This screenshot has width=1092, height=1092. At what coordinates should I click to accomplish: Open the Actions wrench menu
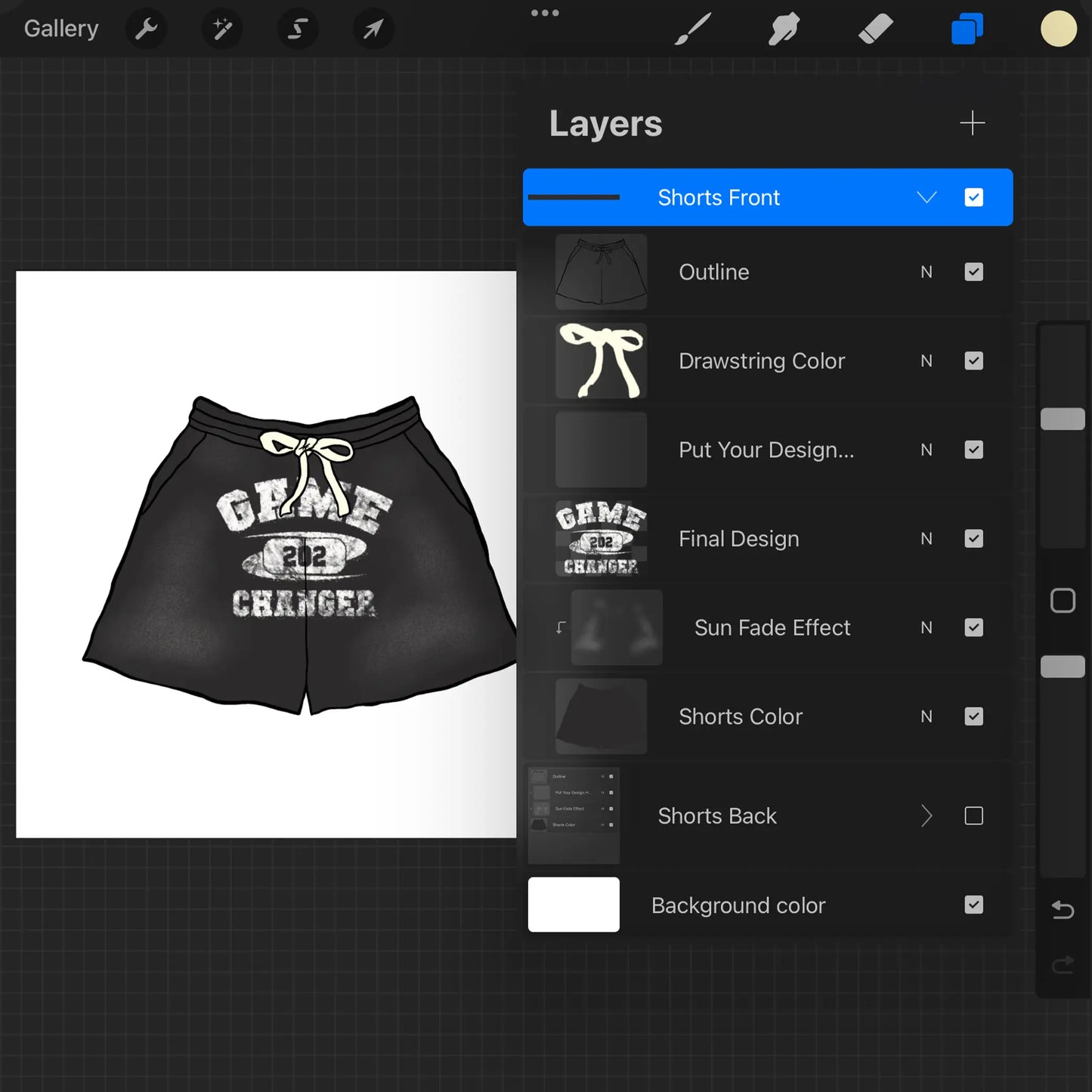pyautogui.click(x=147, y=29)
